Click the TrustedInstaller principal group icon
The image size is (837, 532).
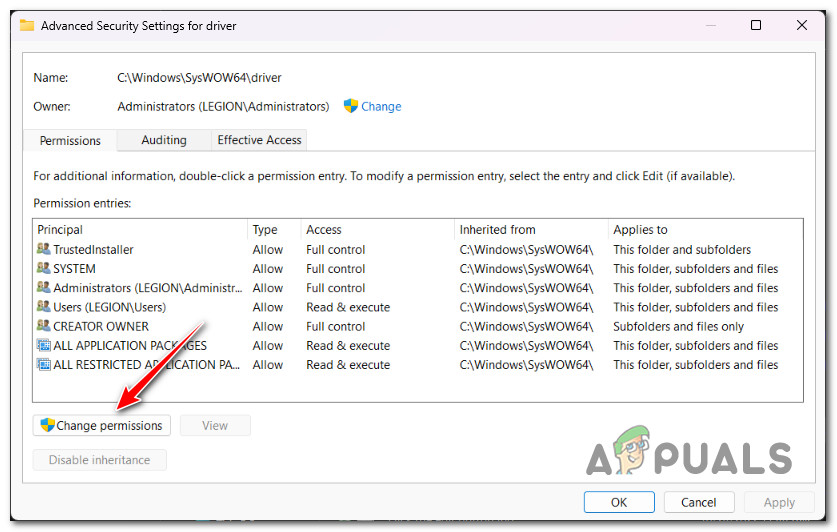pos(44,249)
